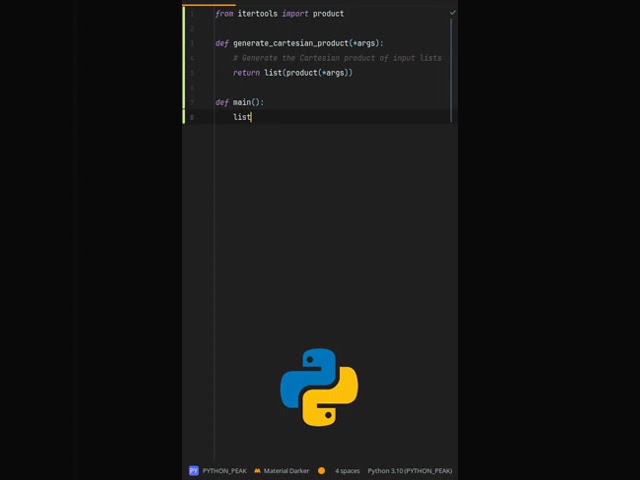Click the Python logo overlay
Screen dimensions: 640x480
tap(319, 387)
